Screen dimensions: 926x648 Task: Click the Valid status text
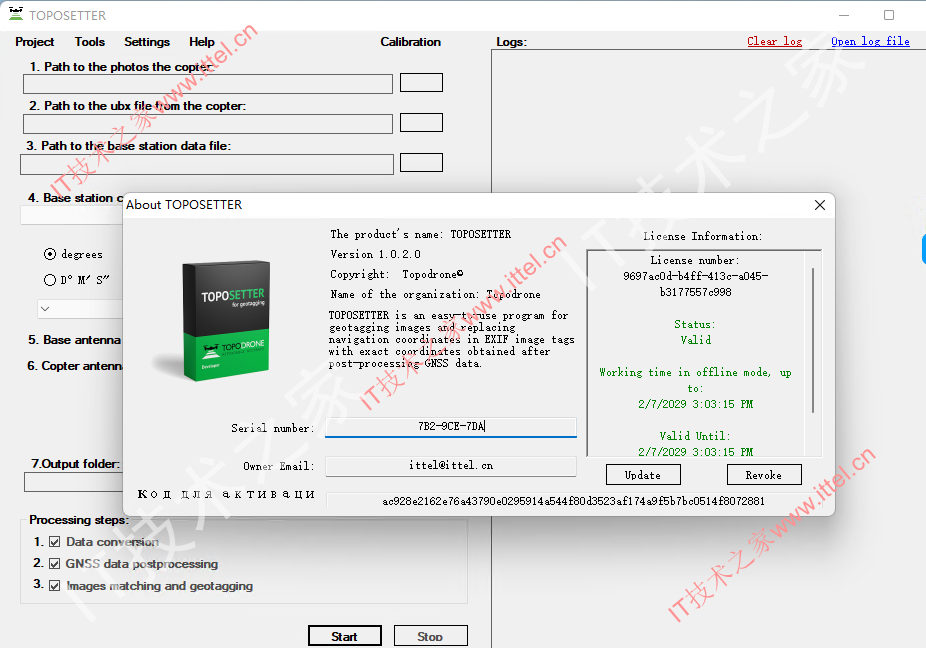pos(696,340)
